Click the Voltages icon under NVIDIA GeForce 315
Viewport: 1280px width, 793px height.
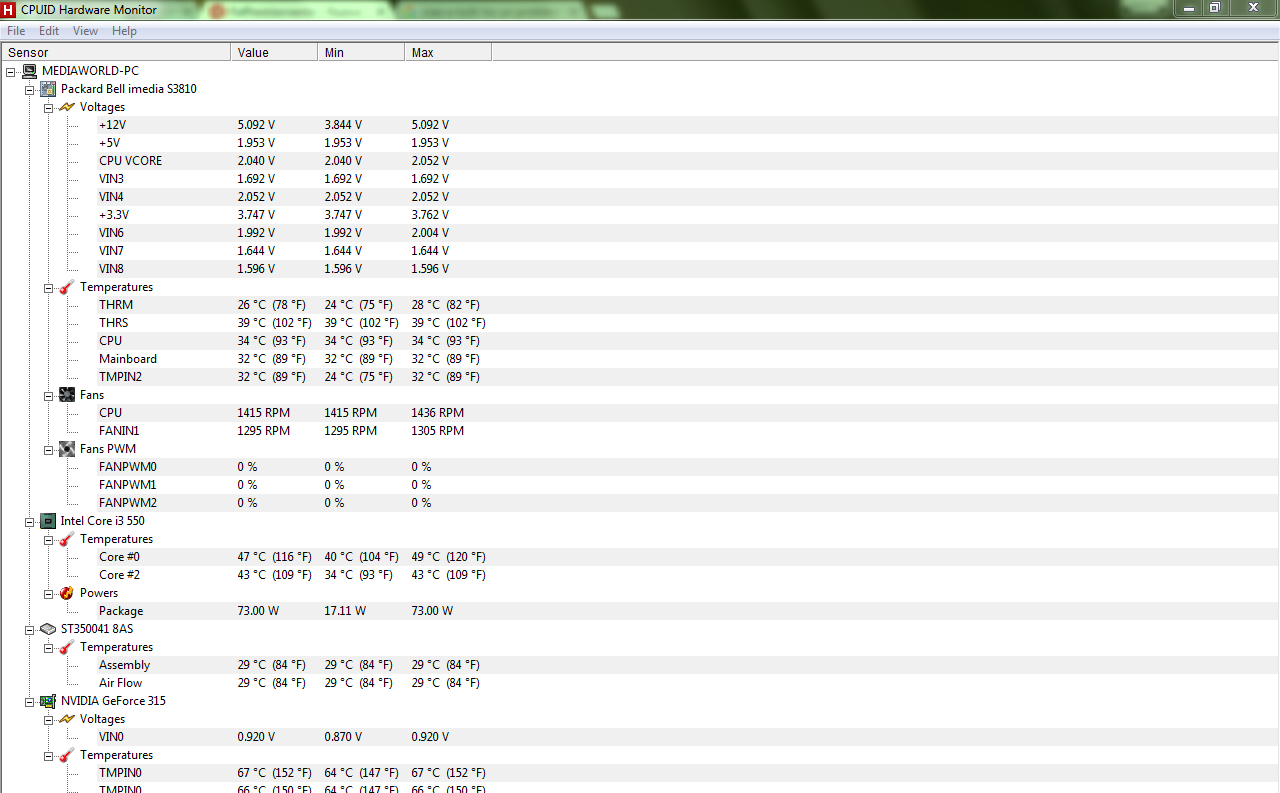point(67,719)
